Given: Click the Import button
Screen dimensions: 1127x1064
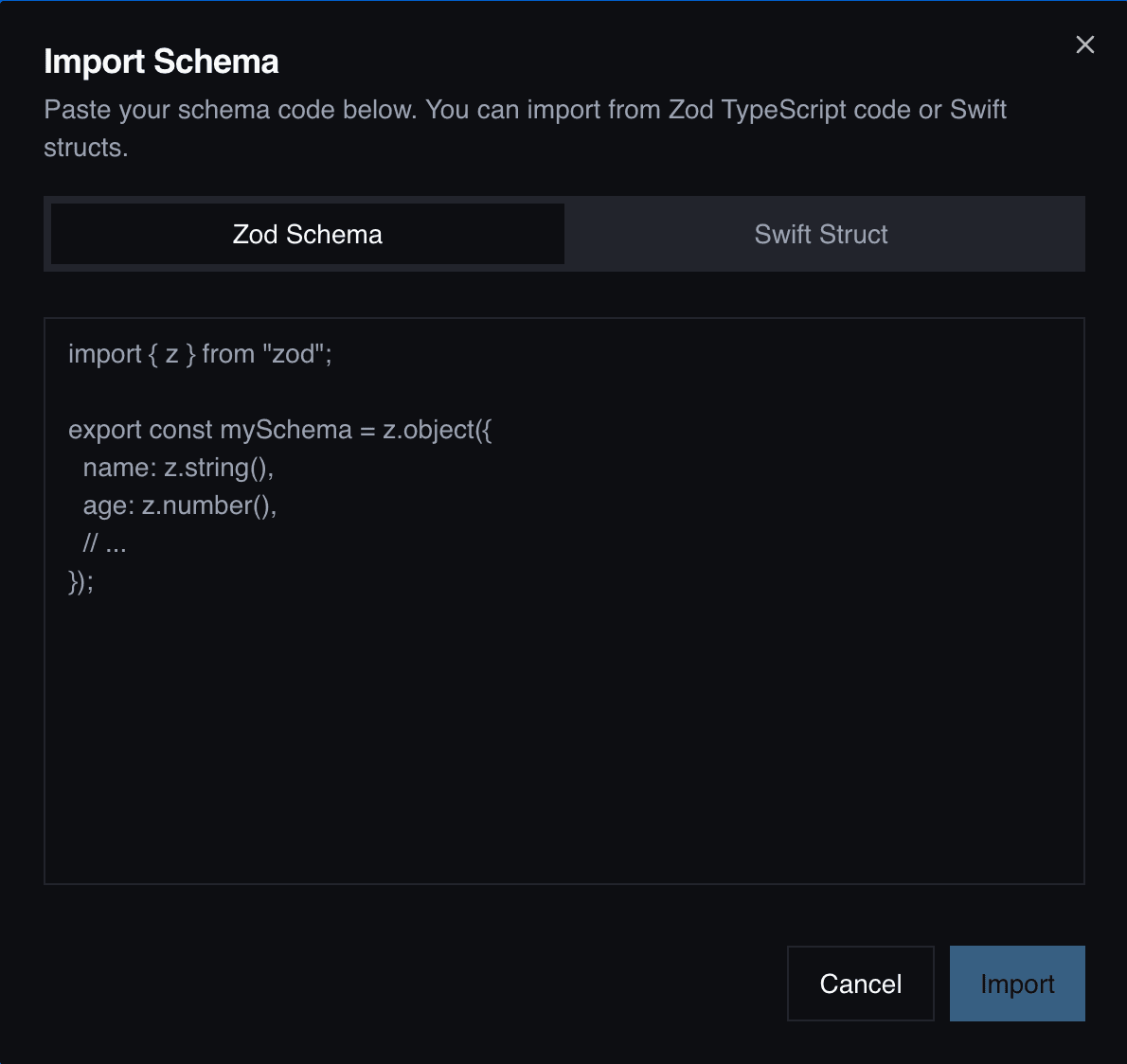Looking at the screenshot, I should coord(1017,984).
